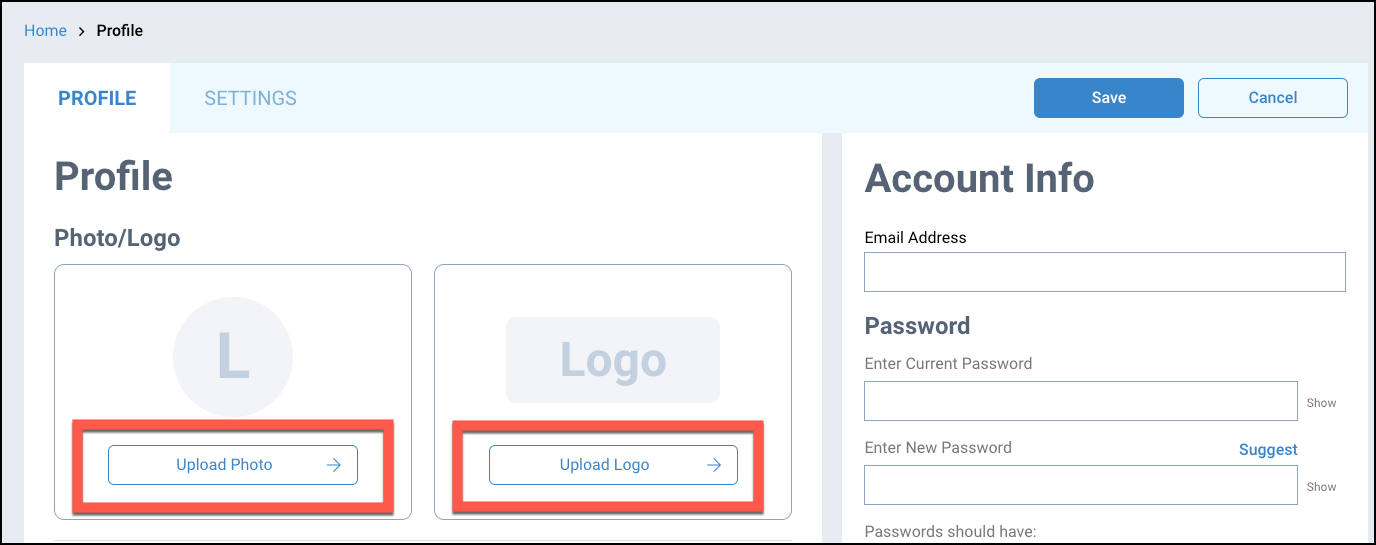Click the arrow icon on Upload Photo
The image size is (1376, 545).
[334, 465]
